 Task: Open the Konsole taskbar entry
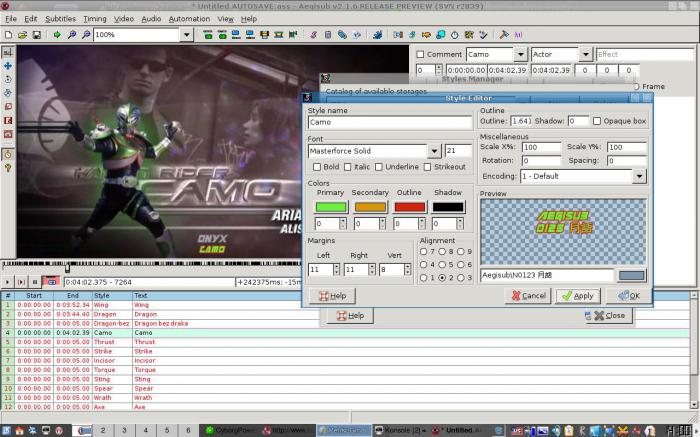400,430
